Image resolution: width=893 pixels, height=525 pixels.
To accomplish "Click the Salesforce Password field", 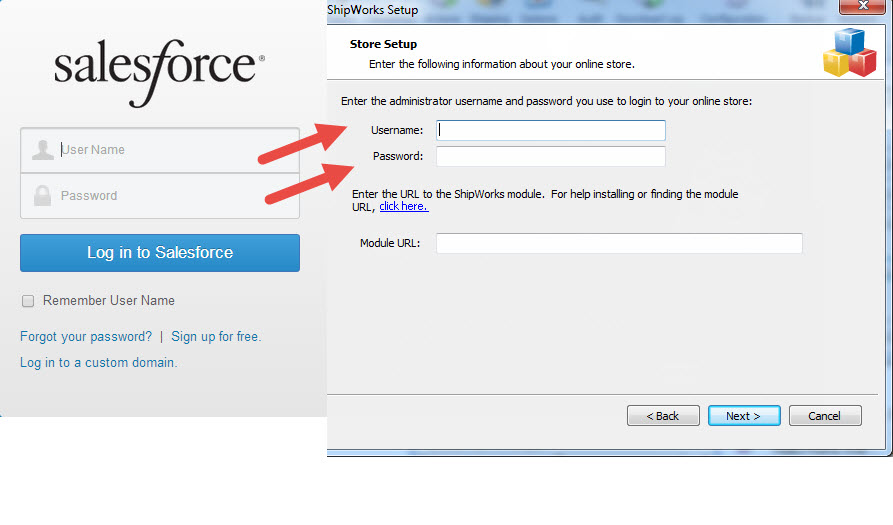I will [x=160, y=196].
